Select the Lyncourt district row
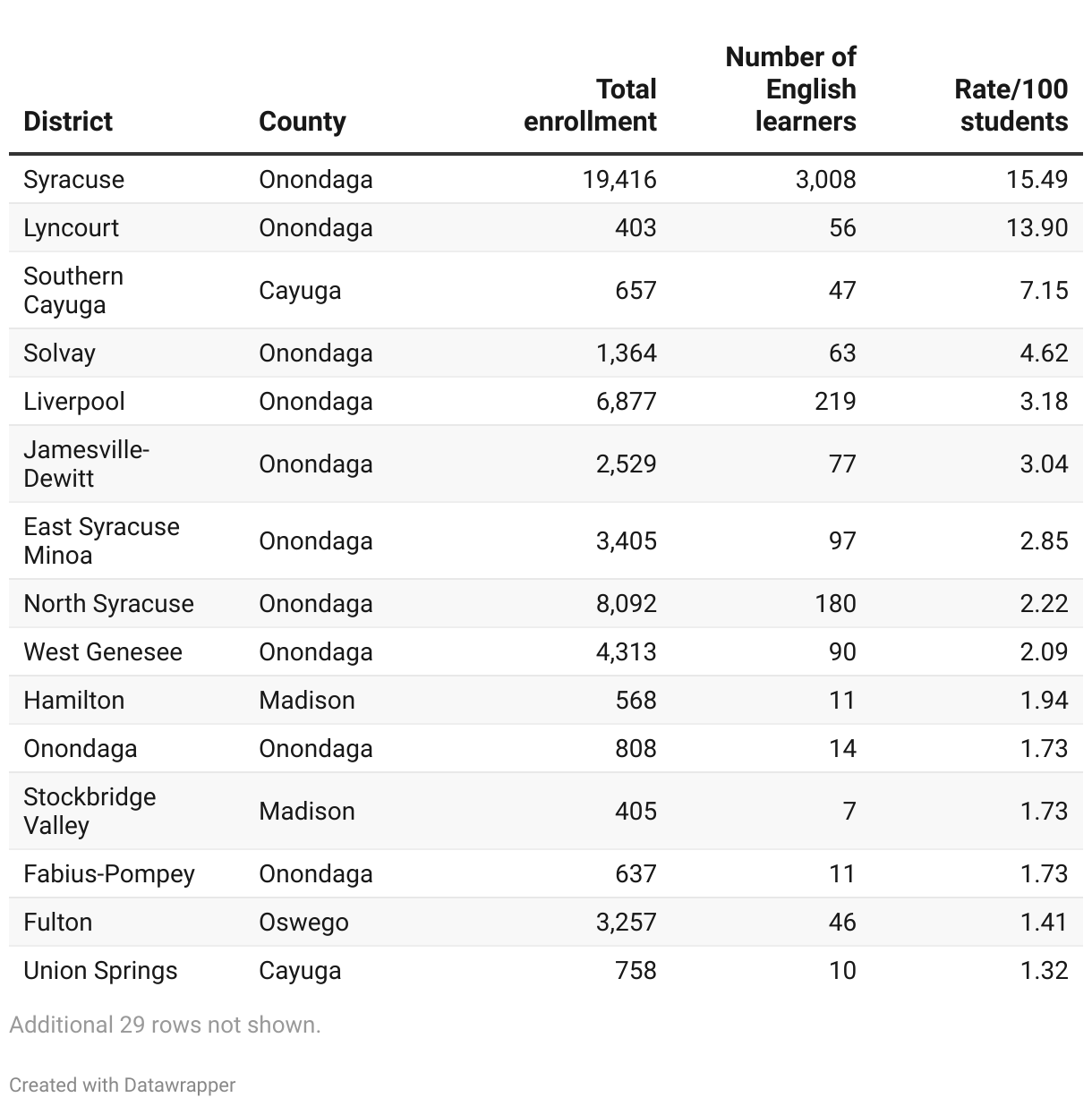This screenshot has height=1106, width=1092. pos(546,227)
